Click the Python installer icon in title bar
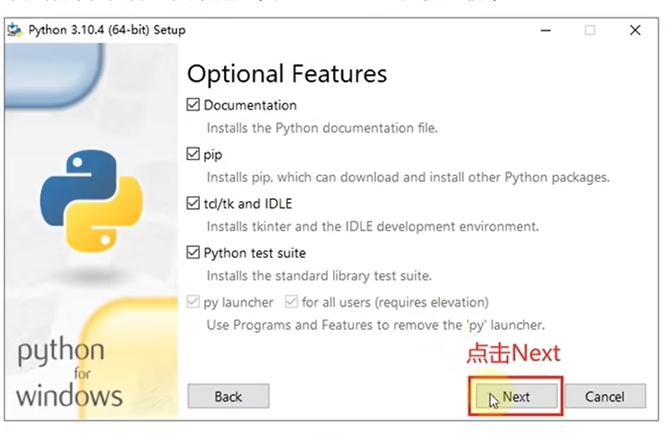Image resolution: width=666 pixels, height=433 pixels. pos(14,30)
